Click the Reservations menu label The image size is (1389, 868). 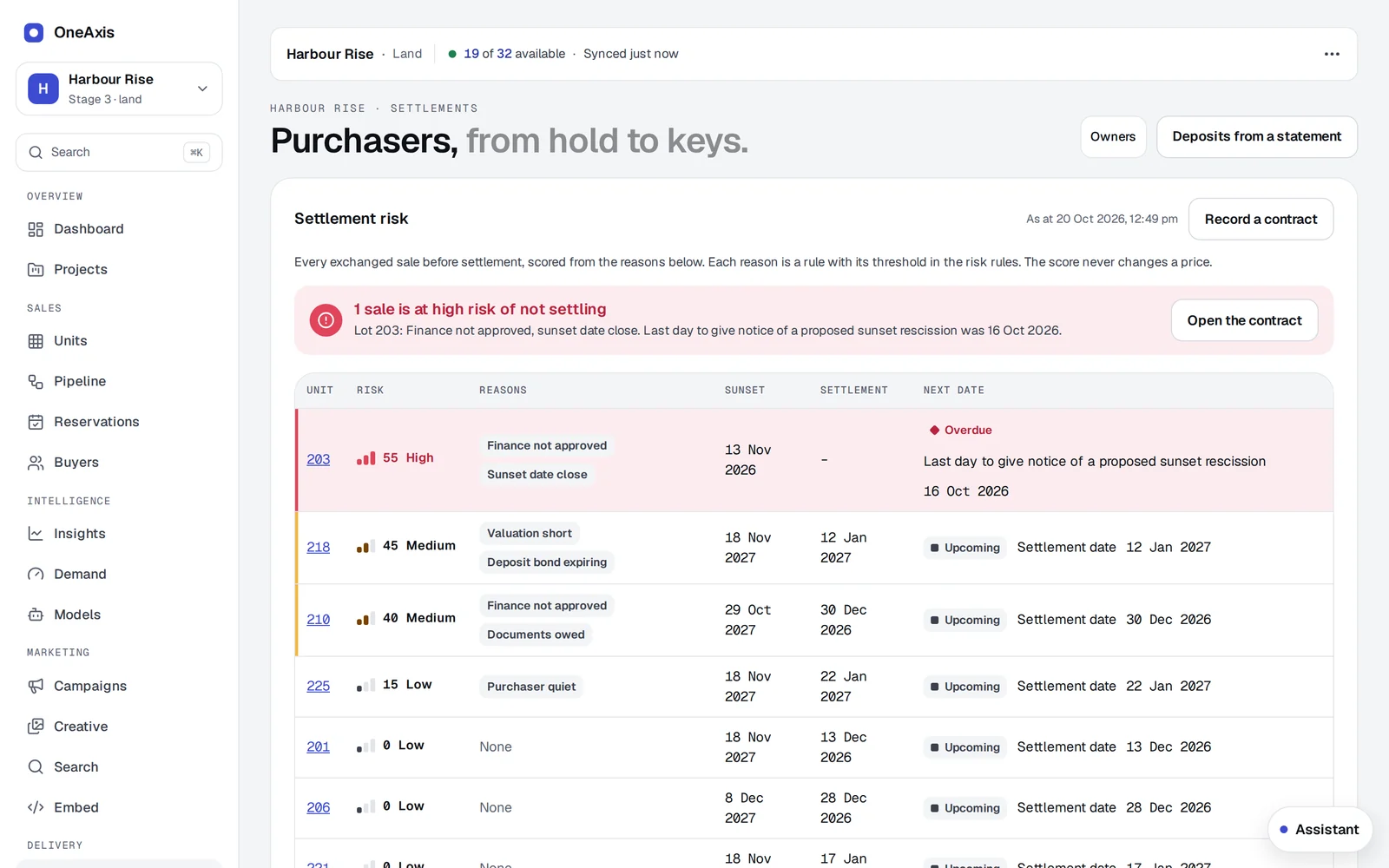tap(96, 422)
